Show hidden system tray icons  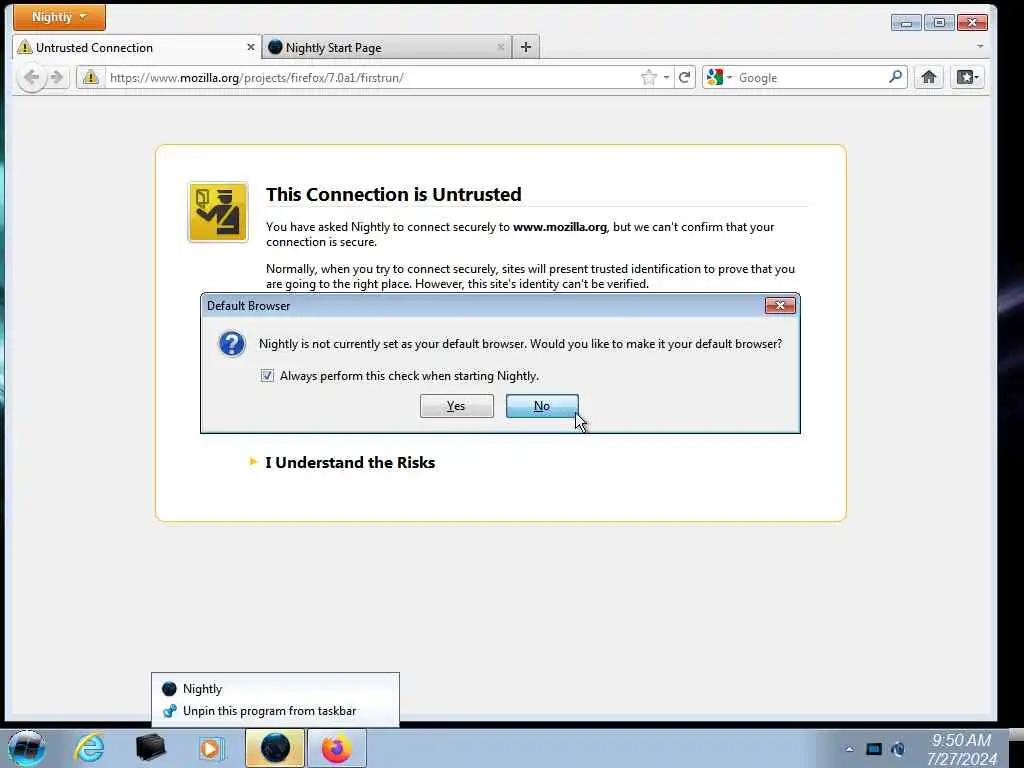pos(849,749)
